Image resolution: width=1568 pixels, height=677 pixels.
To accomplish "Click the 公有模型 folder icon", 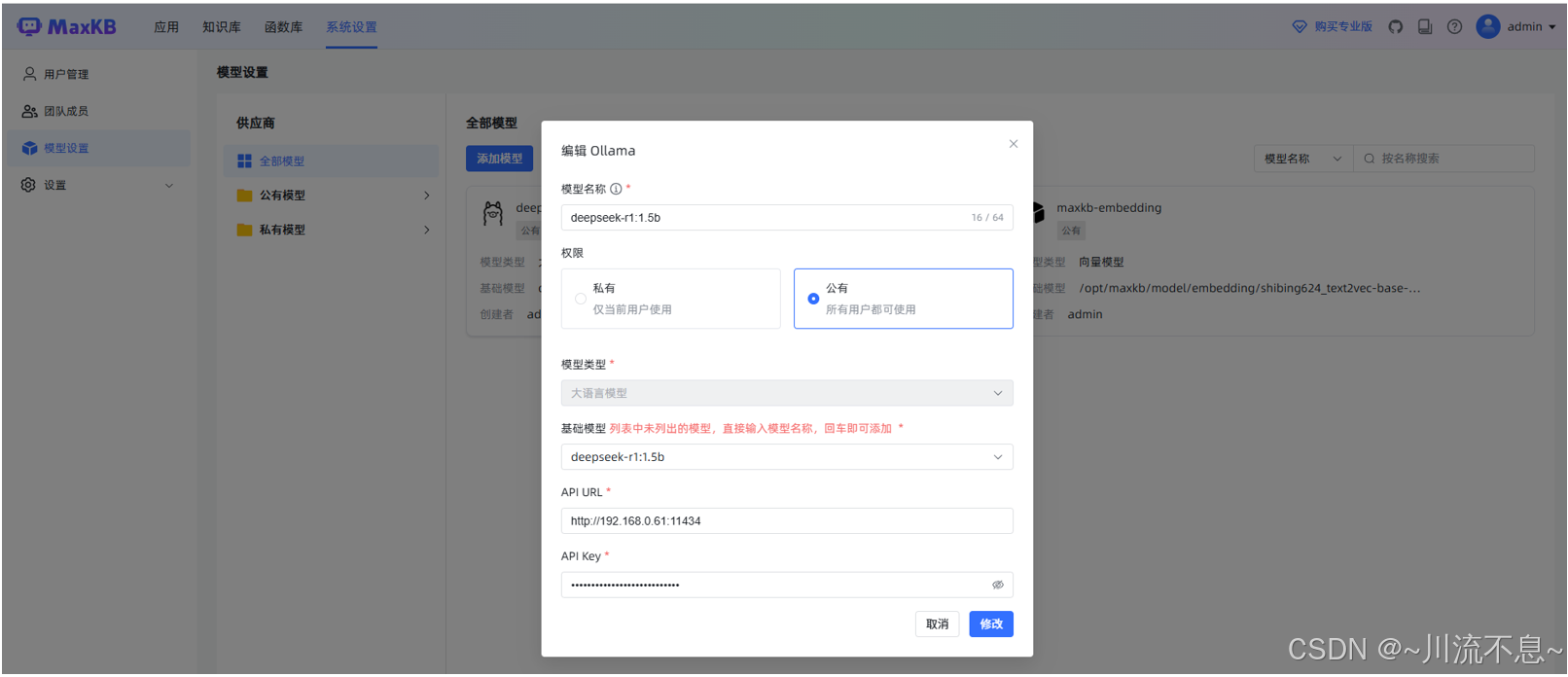I will (244, 196).
